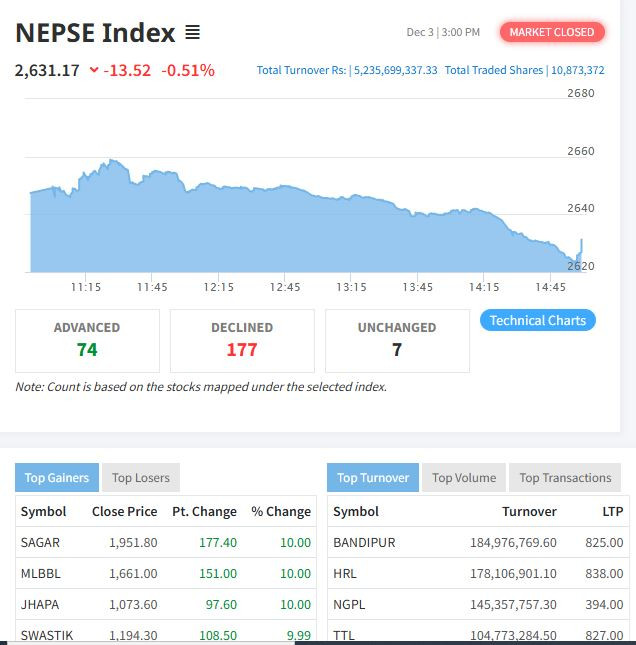Screen dimensions: 636x645
Task: Select the Top Turnover tab
Action: click(373, 477)
